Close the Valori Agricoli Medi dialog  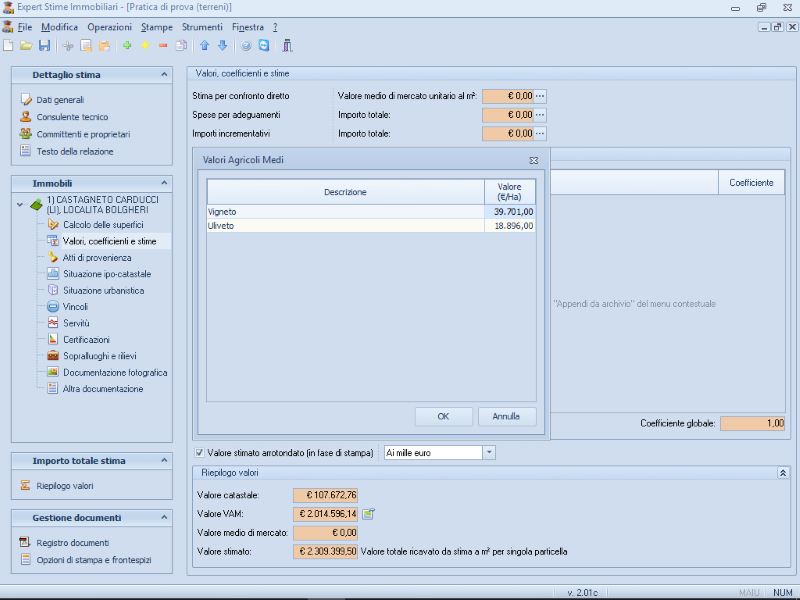pos(534,160)
